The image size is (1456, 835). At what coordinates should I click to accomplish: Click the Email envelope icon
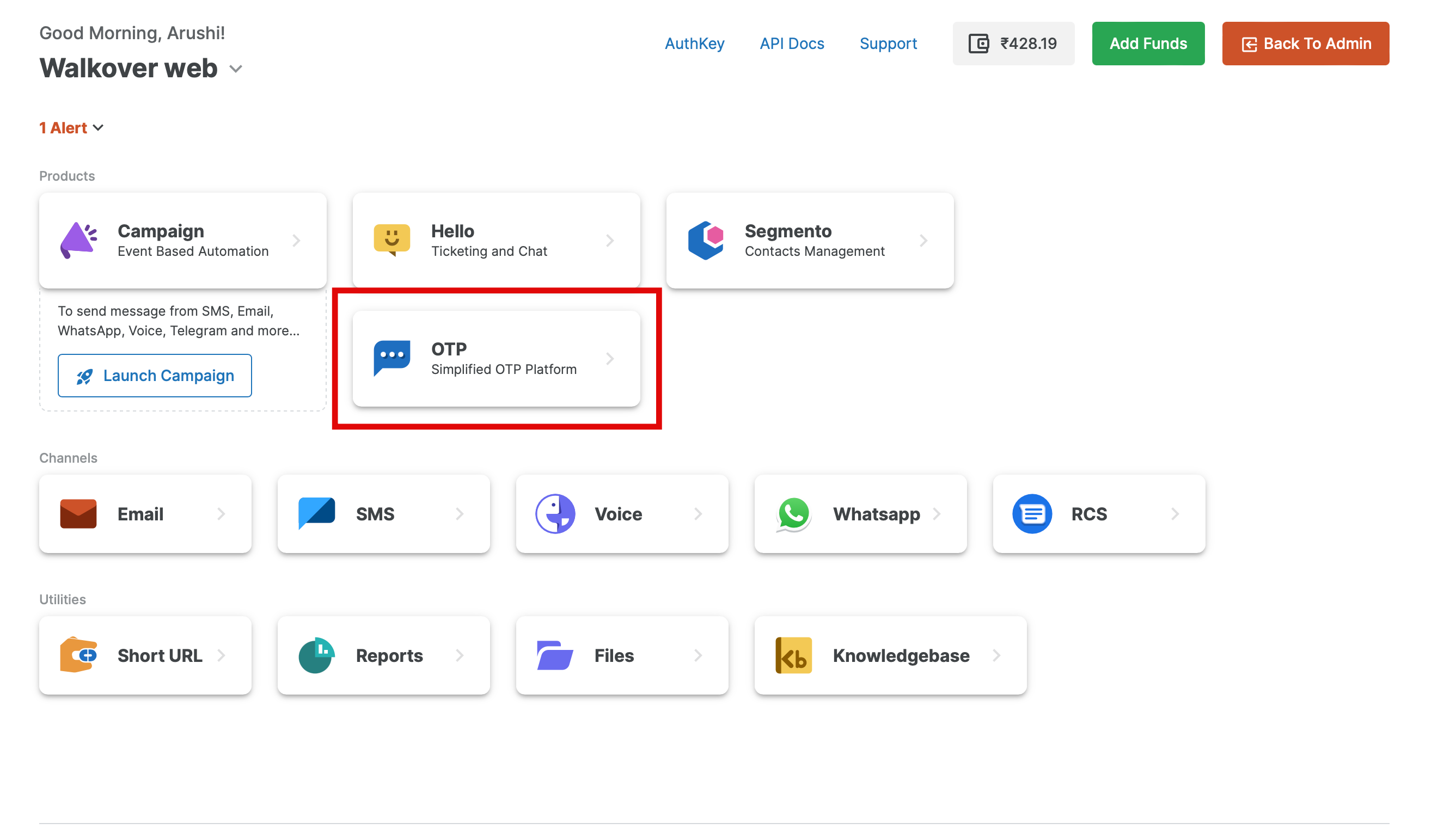[x=78, y=514]
